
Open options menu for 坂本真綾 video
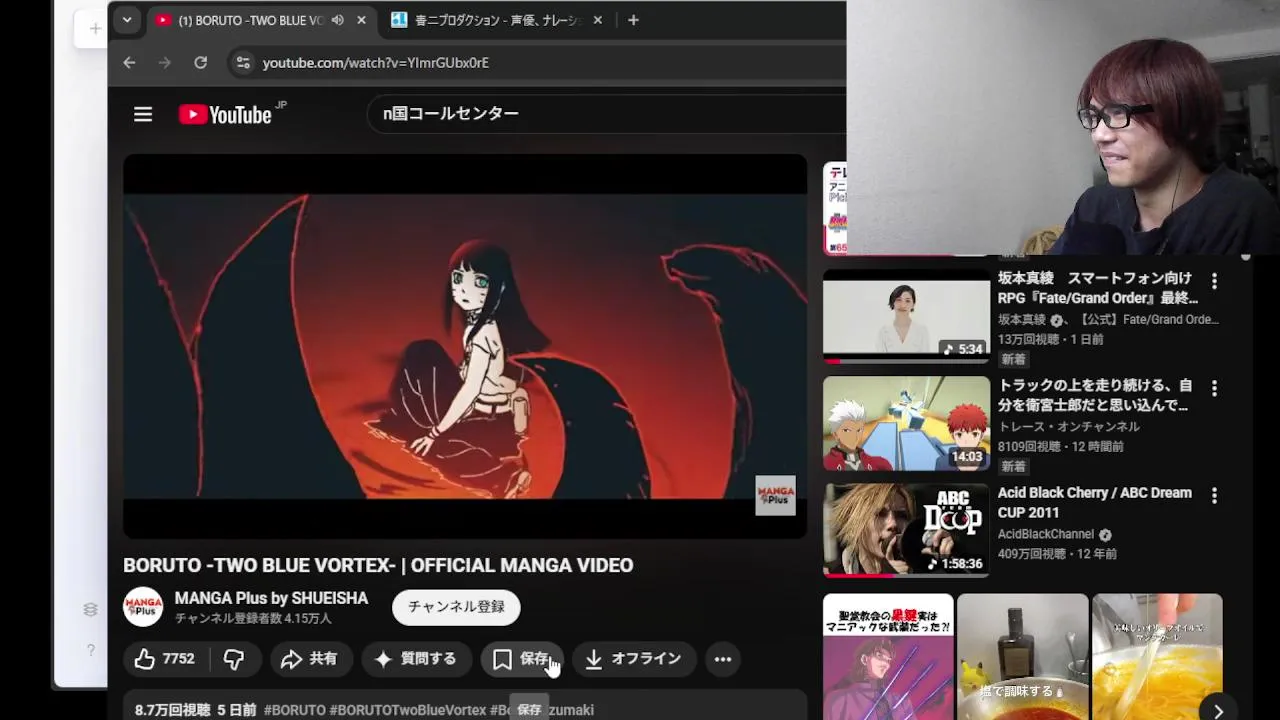pos(1215,281)
